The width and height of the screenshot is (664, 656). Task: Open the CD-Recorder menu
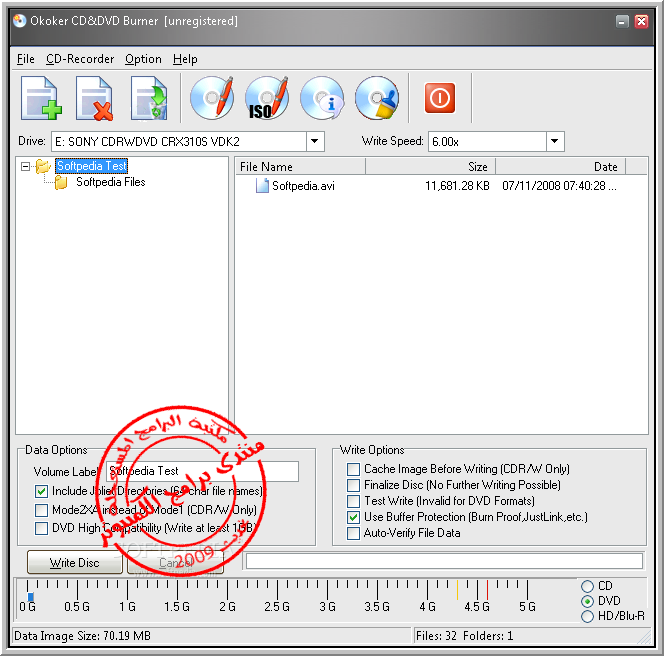click(x=80, y=59)
